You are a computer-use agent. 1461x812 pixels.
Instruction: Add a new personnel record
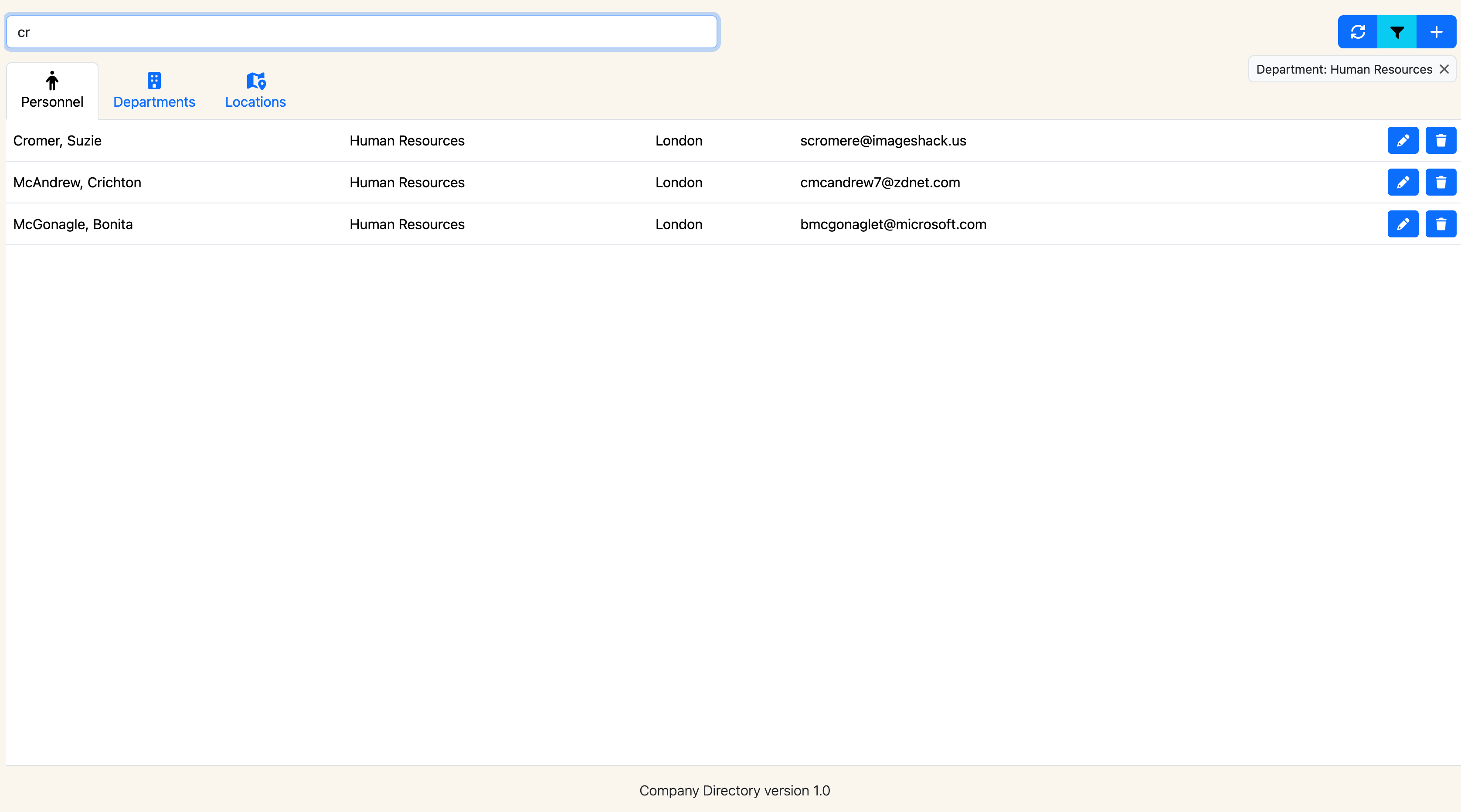tap(1436, 32)
